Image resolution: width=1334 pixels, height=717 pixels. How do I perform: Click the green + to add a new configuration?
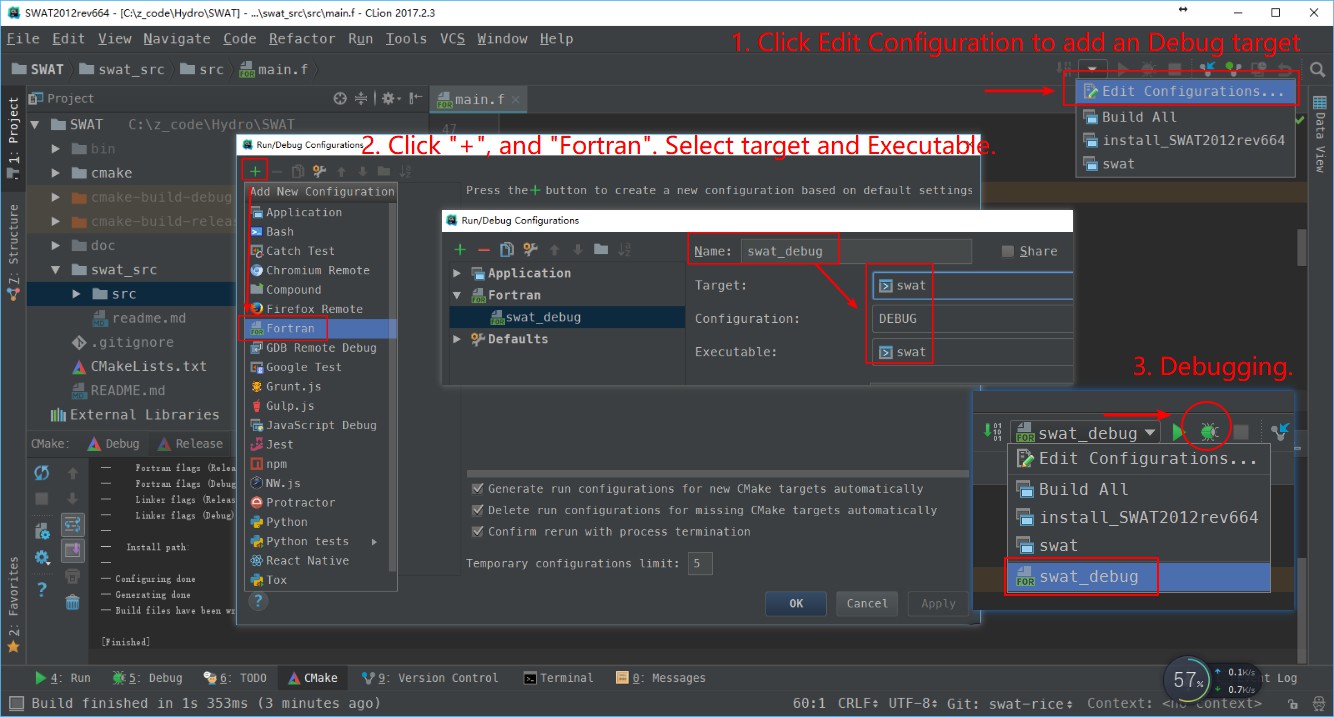254,170
